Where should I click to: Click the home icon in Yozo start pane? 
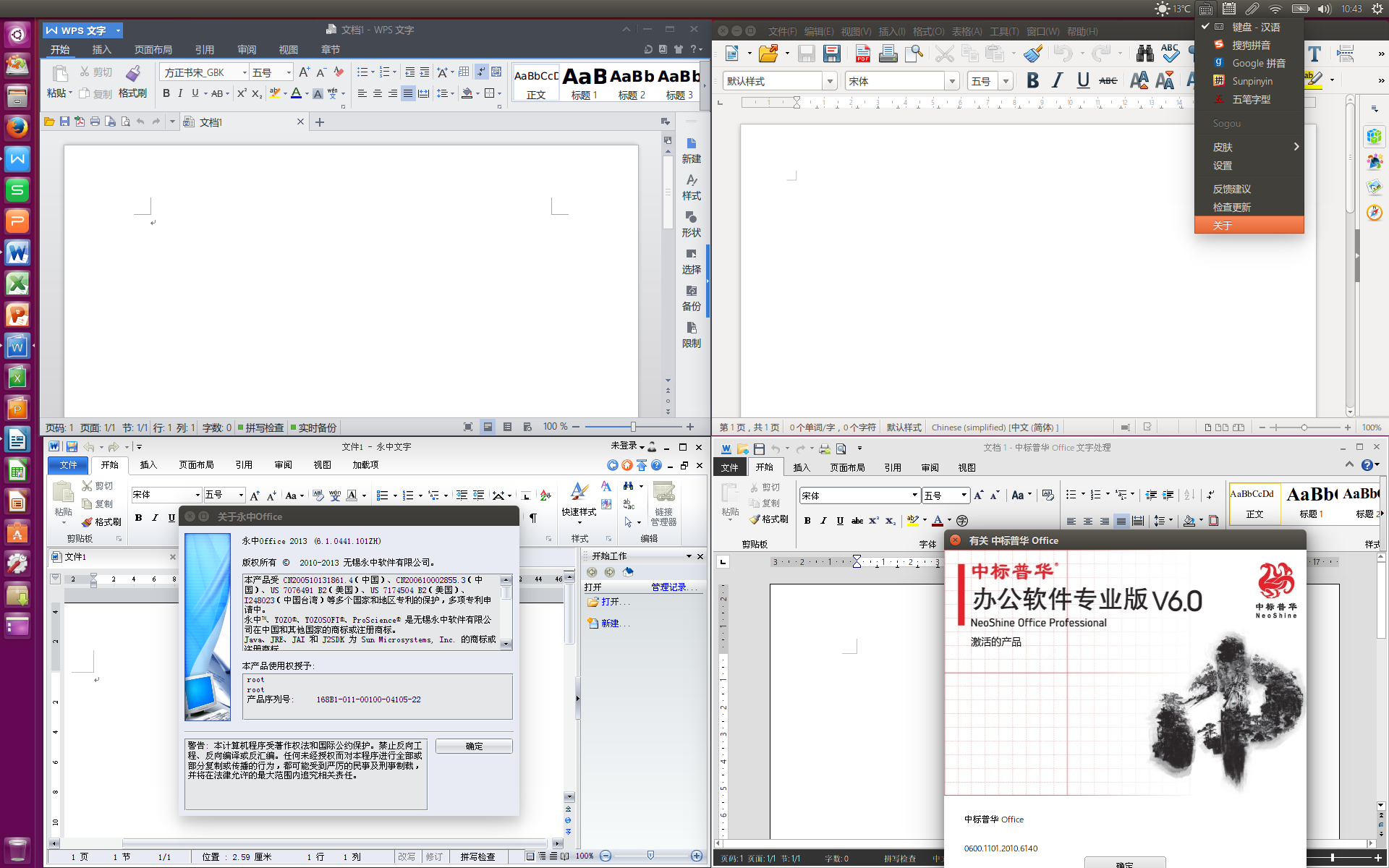(x=627, y=572)
